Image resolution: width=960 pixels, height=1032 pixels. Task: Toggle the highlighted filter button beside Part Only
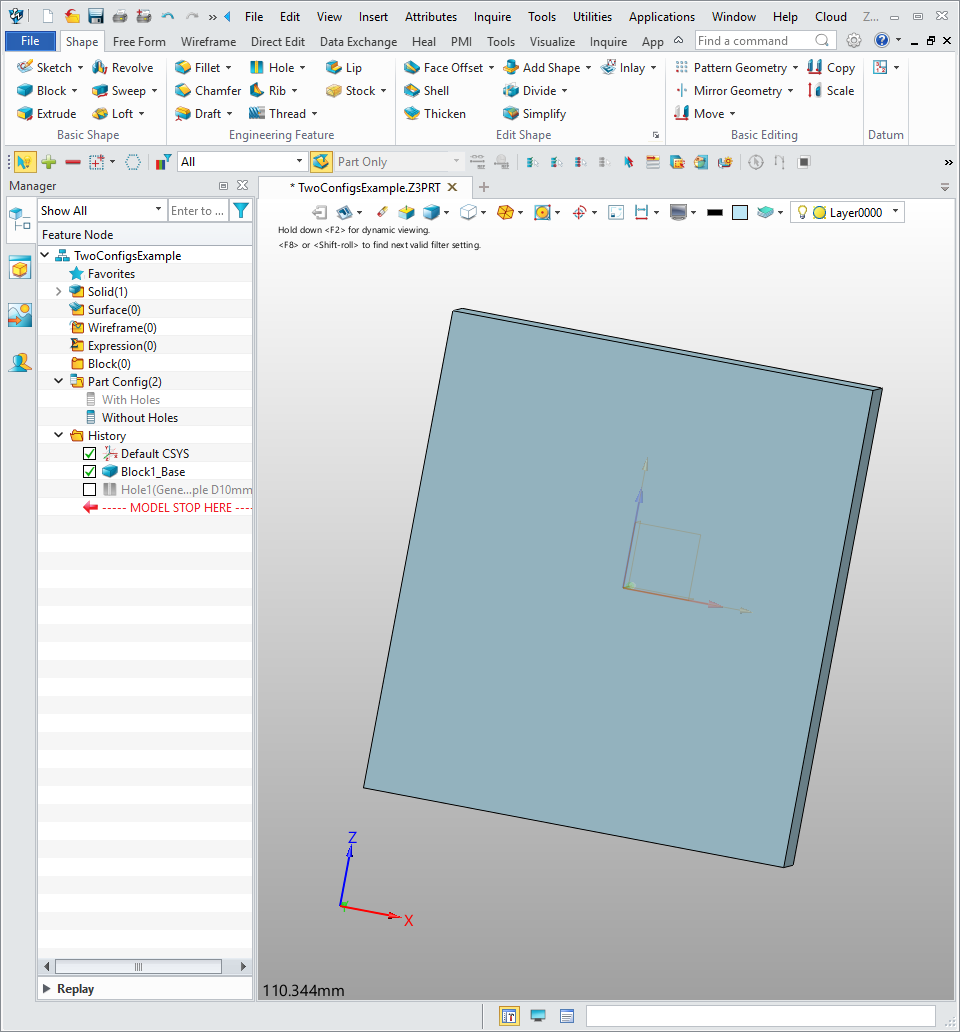[322, 162]
